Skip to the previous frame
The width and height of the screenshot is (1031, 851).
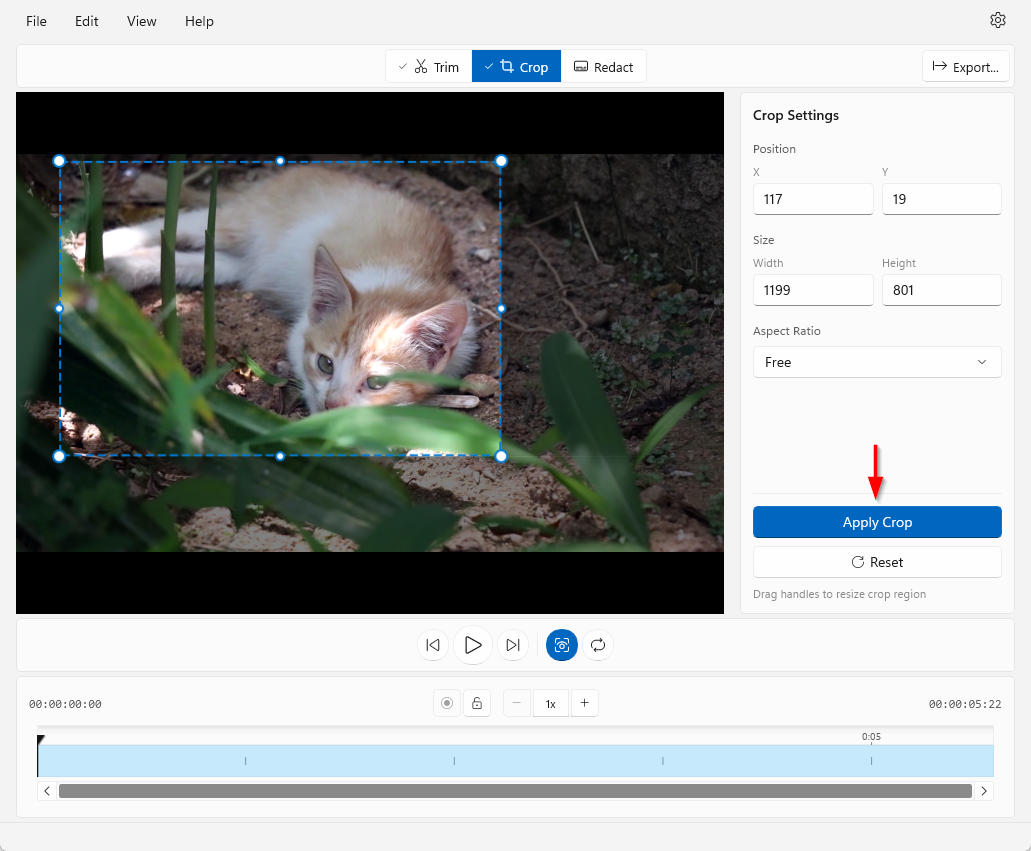pos(433,645)
